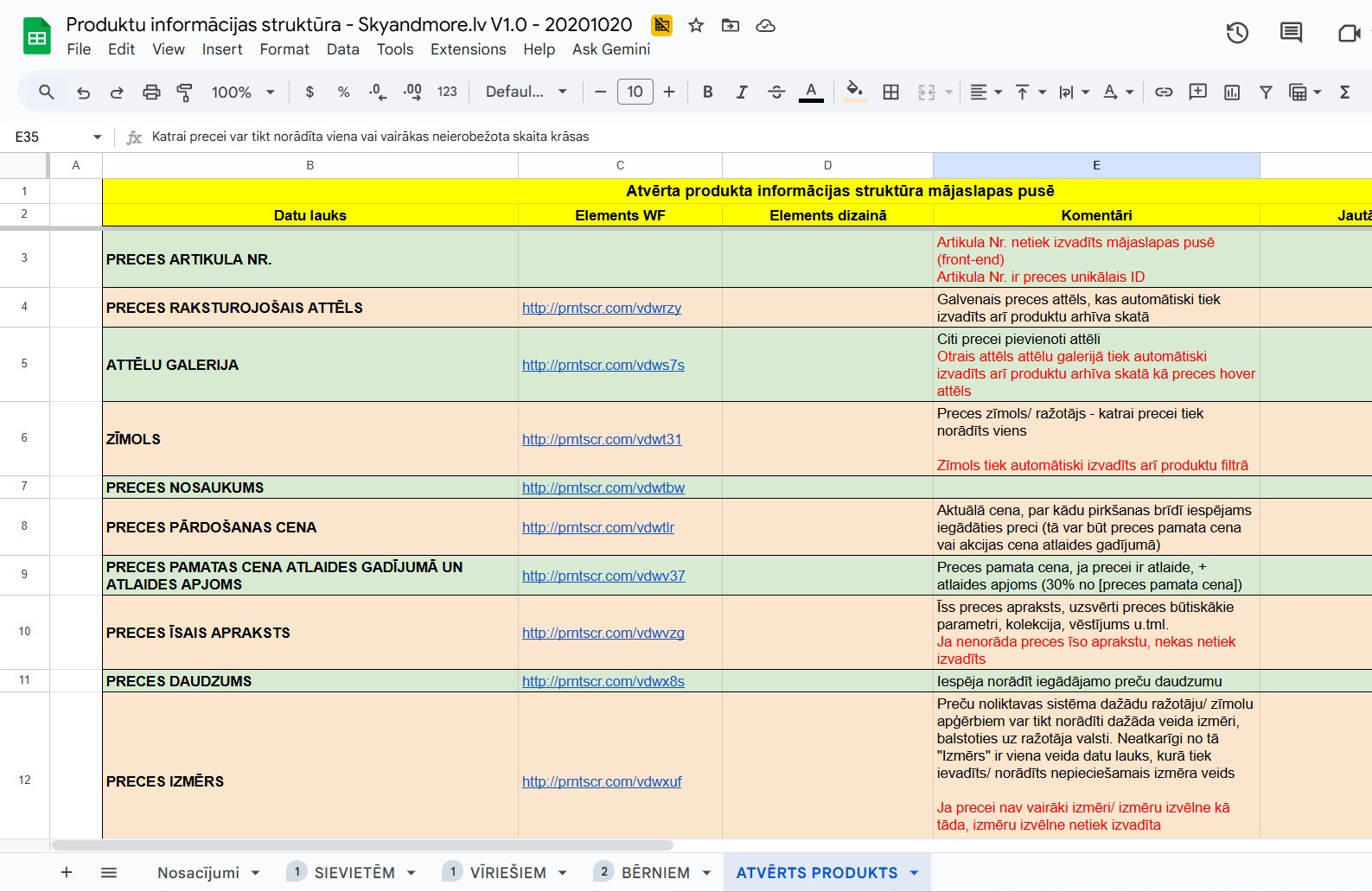Click the font size input field
The height and width of the screenshot is (892, 1372).
(635, 92)
